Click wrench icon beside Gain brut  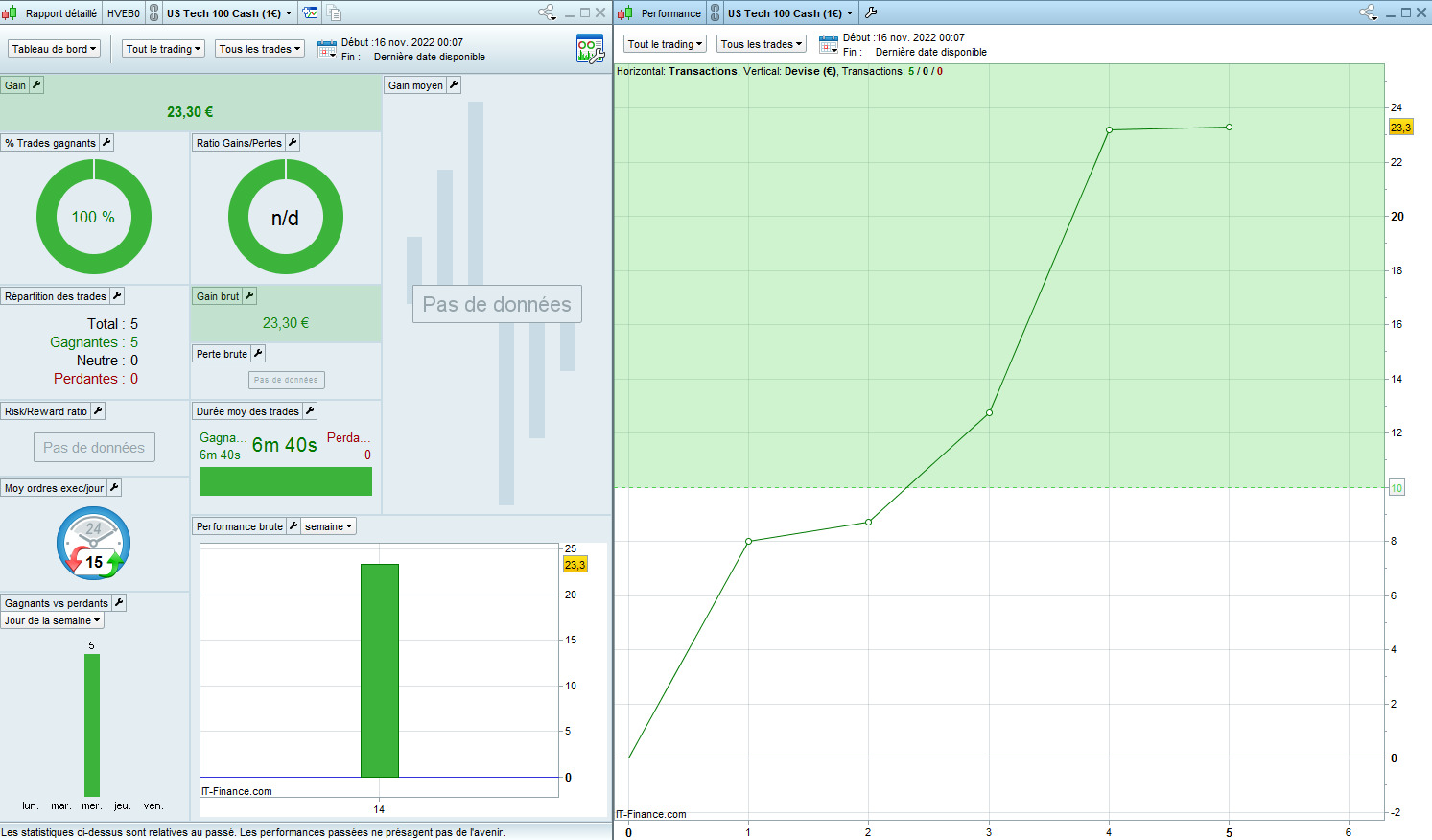[249, 296]
